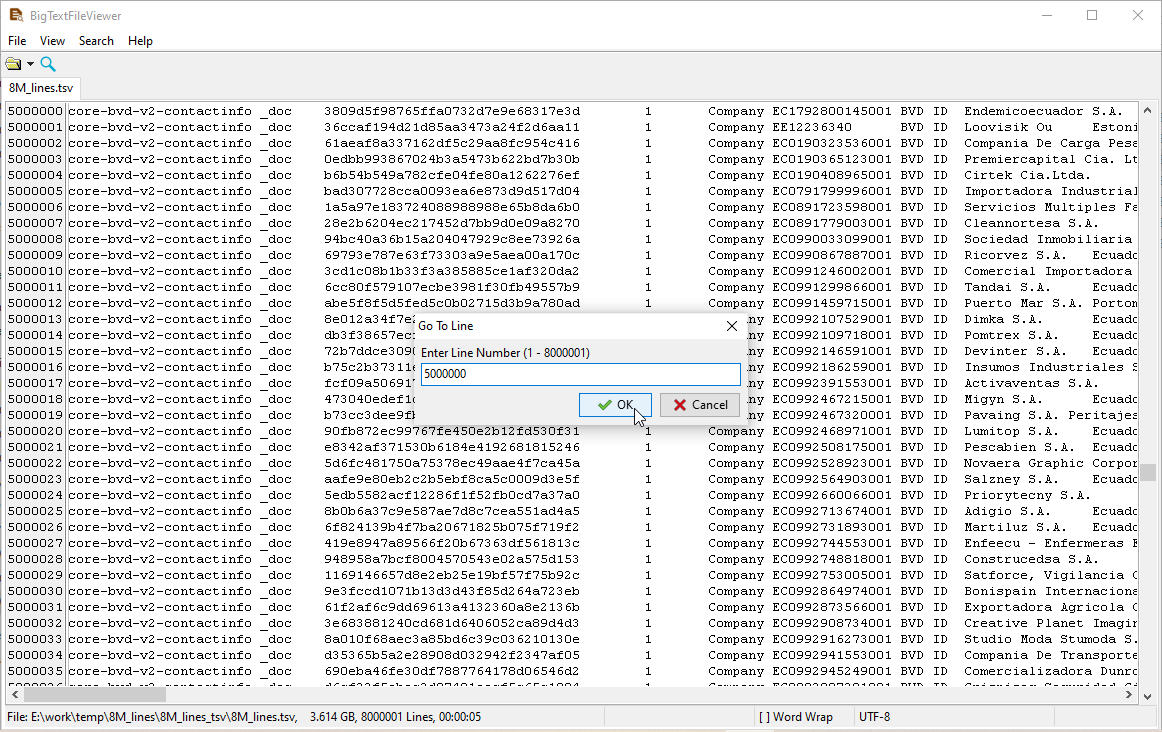Click ID EC0992468971001
The image size is (1162, 732).
click(x=831, y=431)
